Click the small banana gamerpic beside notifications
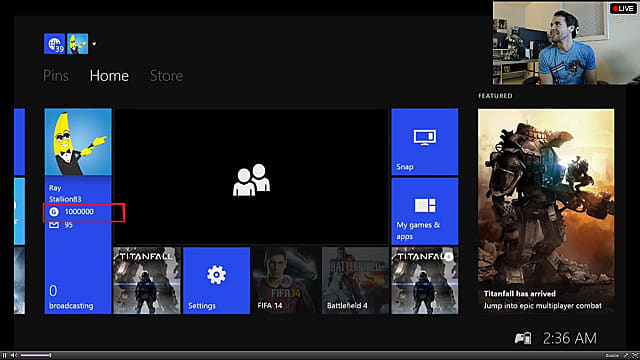The height and width of the screenshot is (360, 640). 78,44
